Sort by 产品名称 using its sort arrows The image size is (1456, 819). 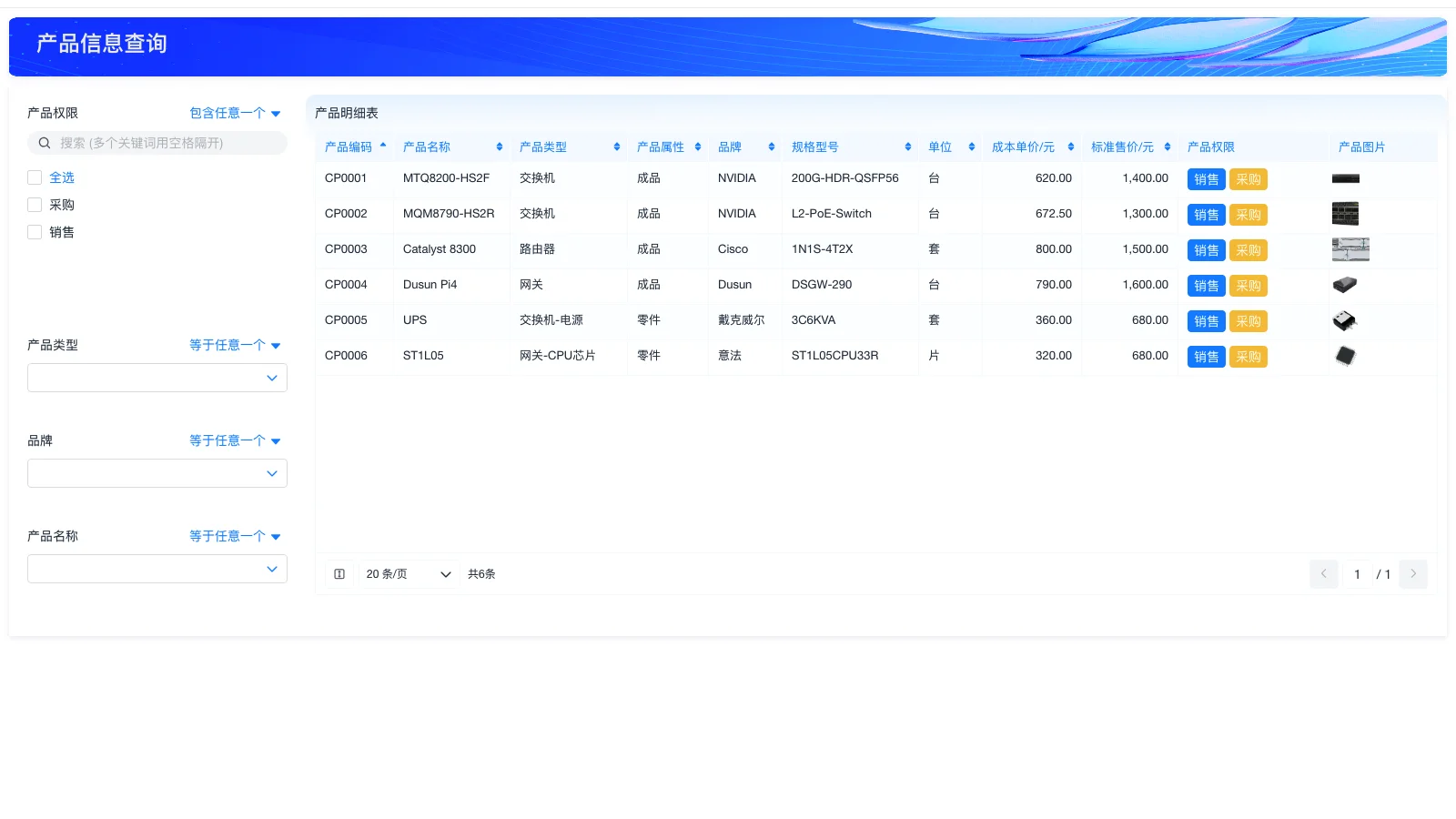[499, 146]
